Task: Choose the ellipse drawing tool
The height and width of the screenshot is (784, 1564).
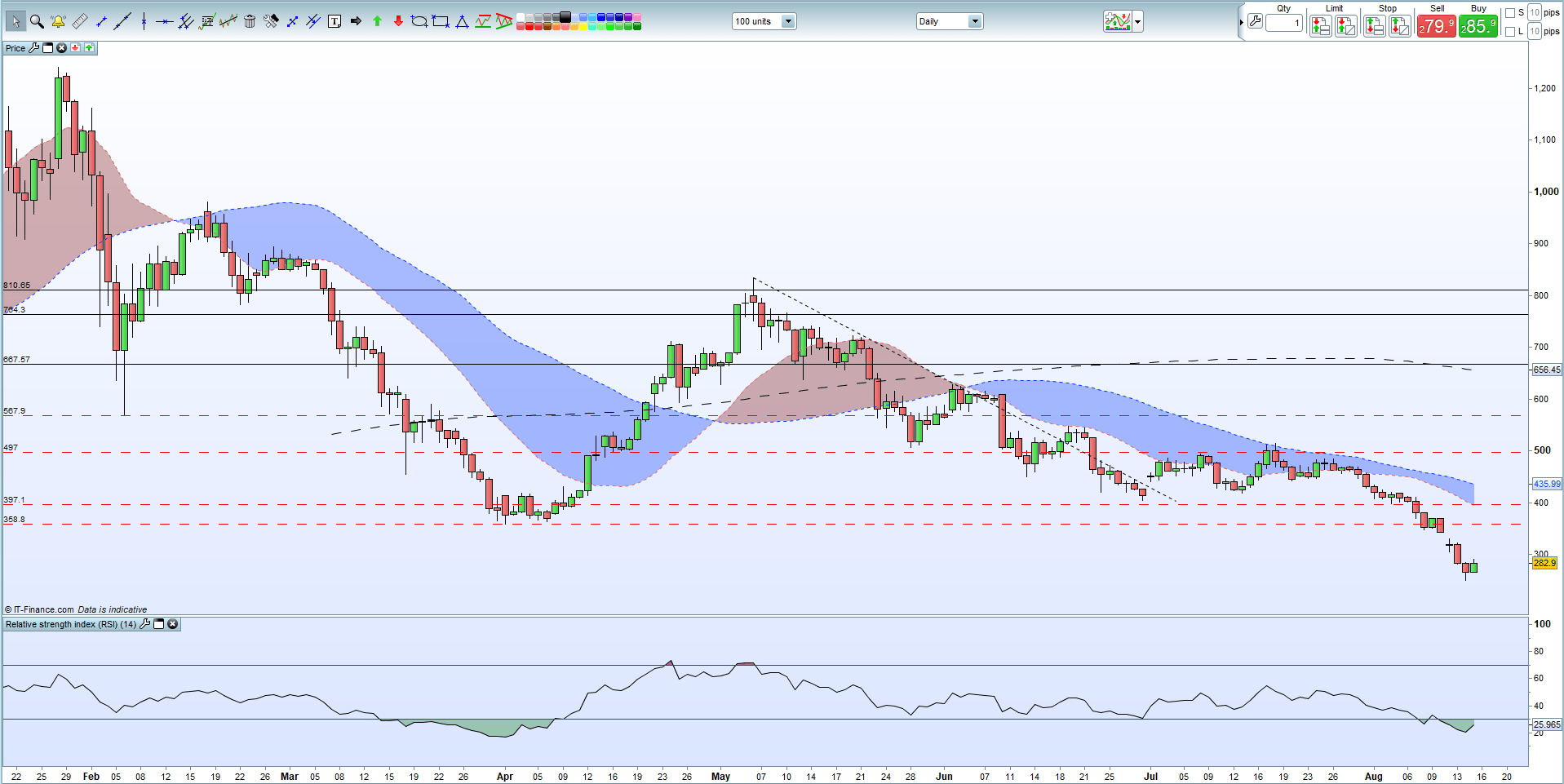Action: coord(419,21)
